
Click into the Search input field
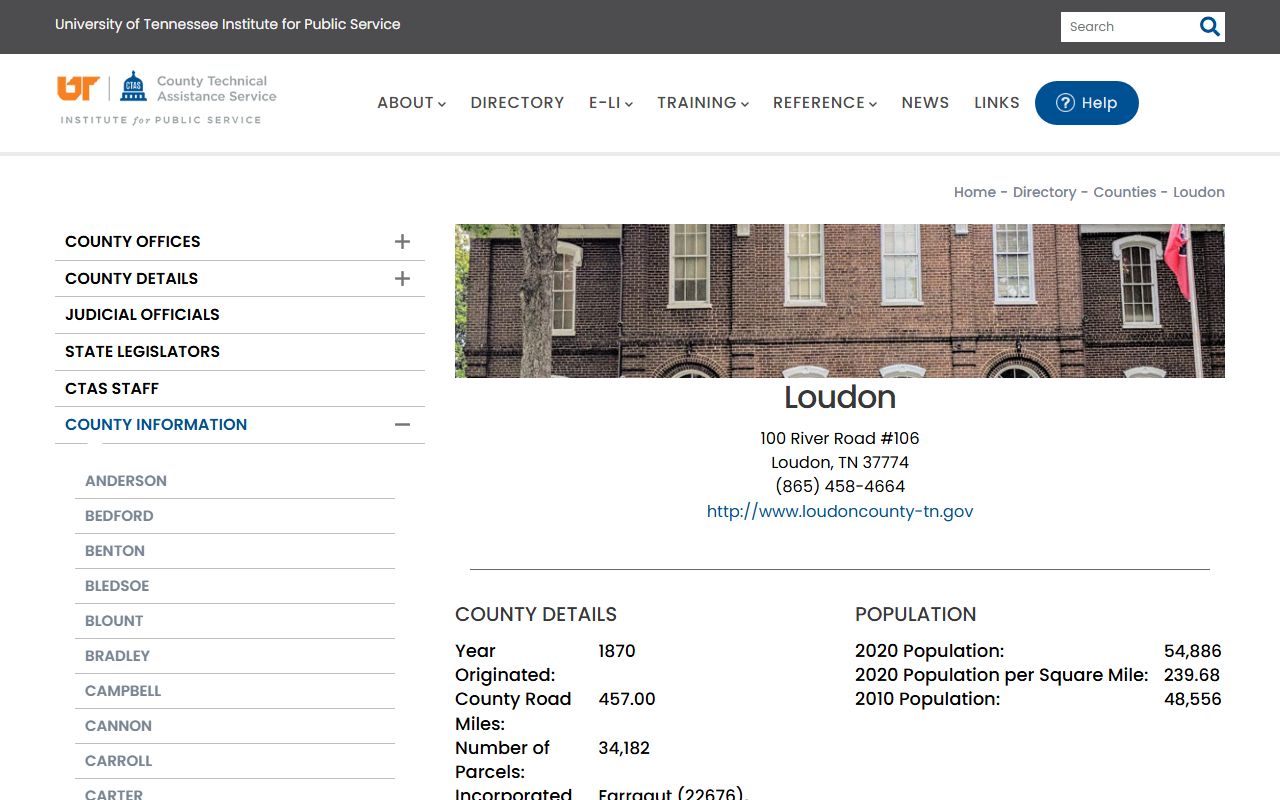(1128, 27)
